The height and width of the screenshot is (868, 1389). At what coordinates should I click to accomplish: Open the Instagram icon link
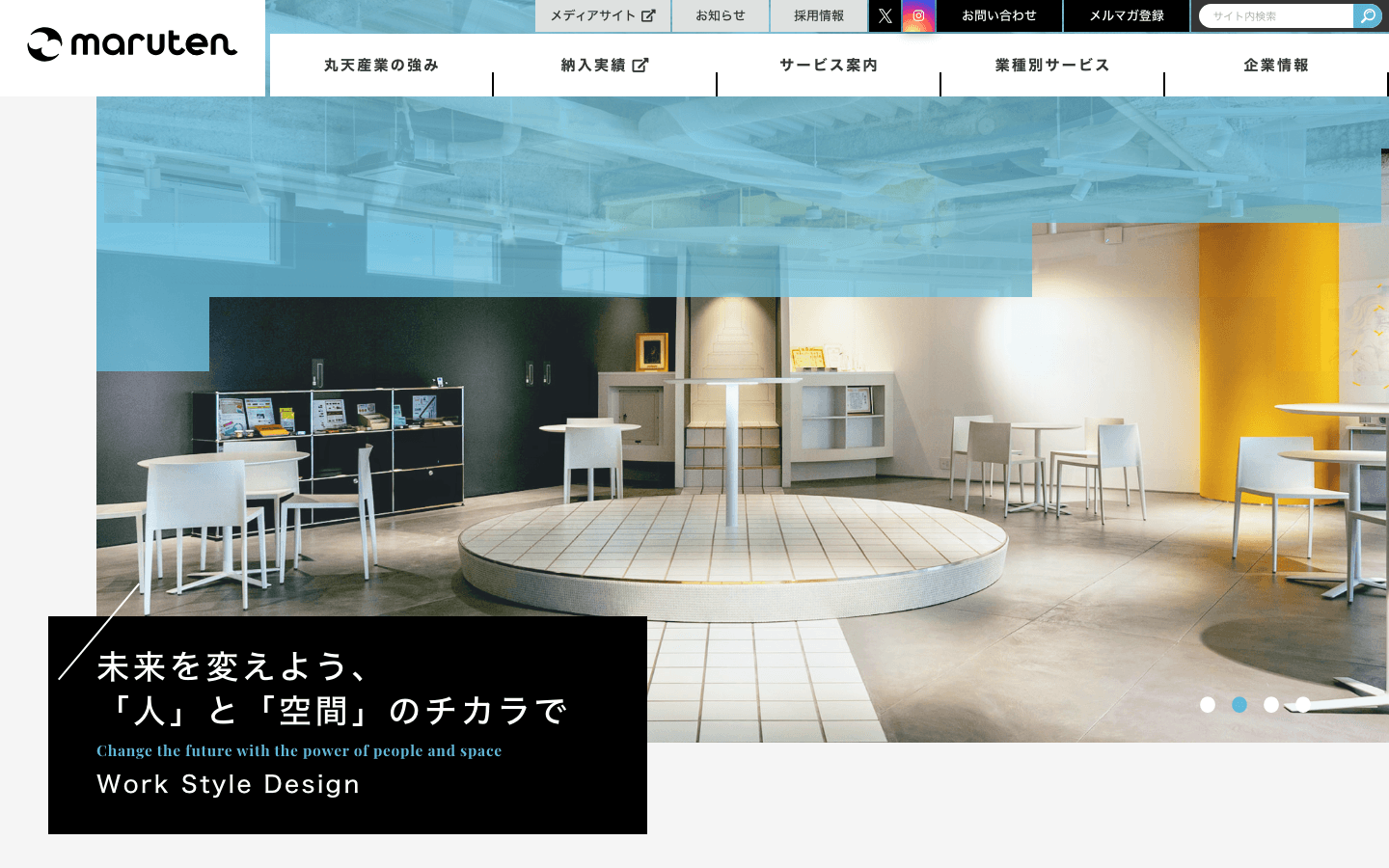tap(918, 15)
